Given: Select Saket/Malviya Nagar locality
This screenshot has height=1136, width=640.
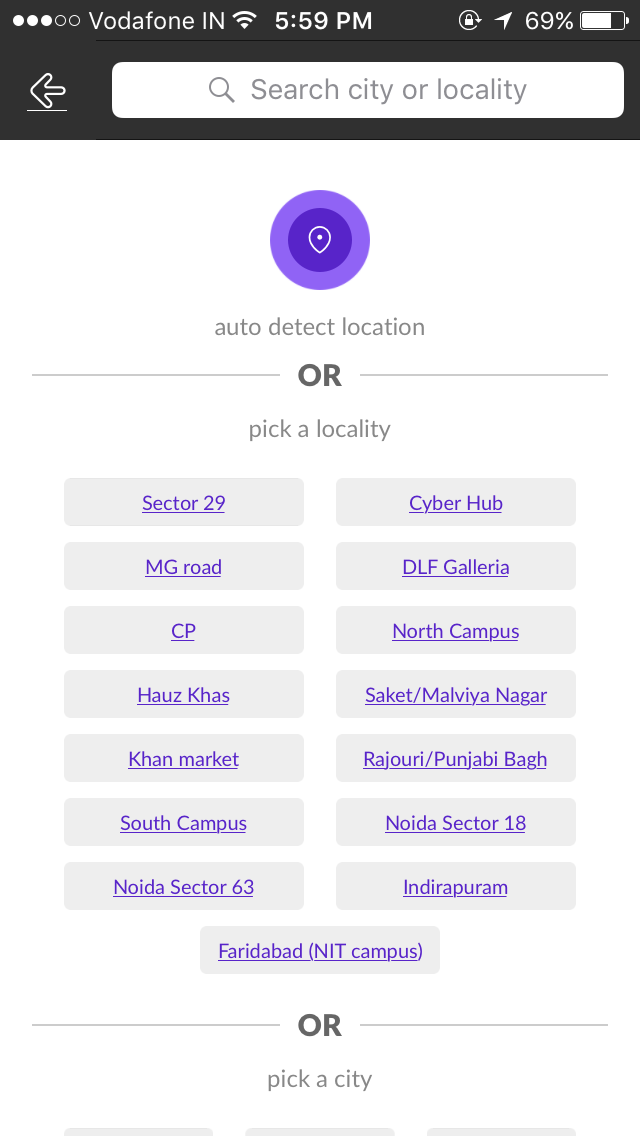Looking at the screenshot, I should (x=456, y=695).
